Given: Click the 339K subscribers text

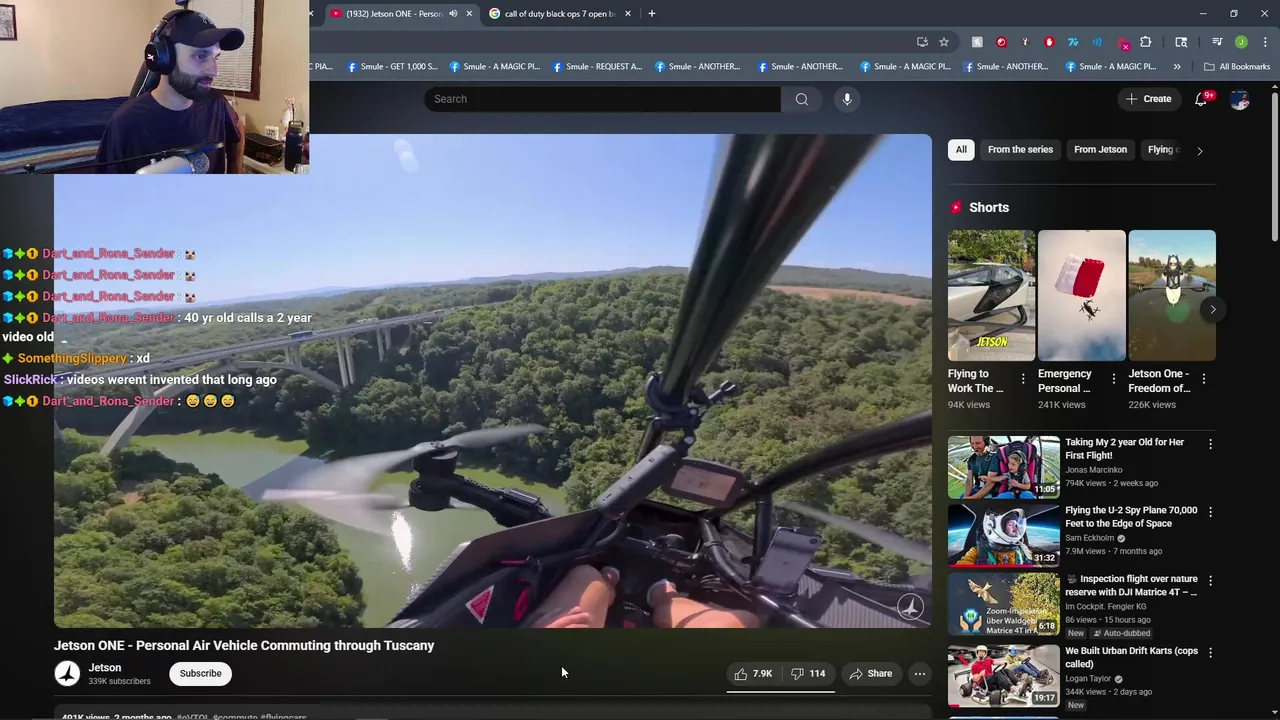Looking at the screenshot, I should (x=119, y=682).
